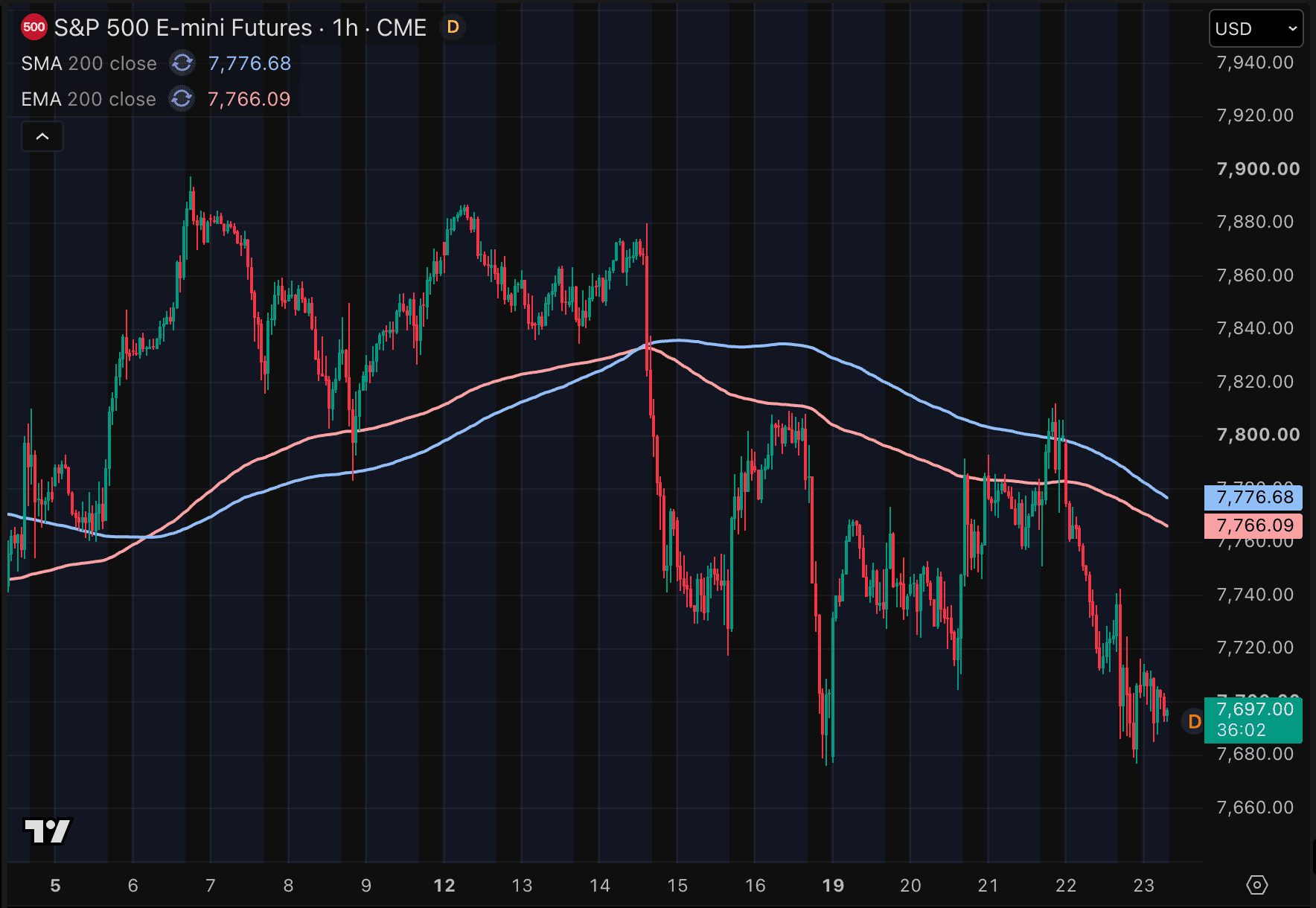
Task: Click date 15 on the time axis
Action: pyautogui.click(x=677, y=886)
